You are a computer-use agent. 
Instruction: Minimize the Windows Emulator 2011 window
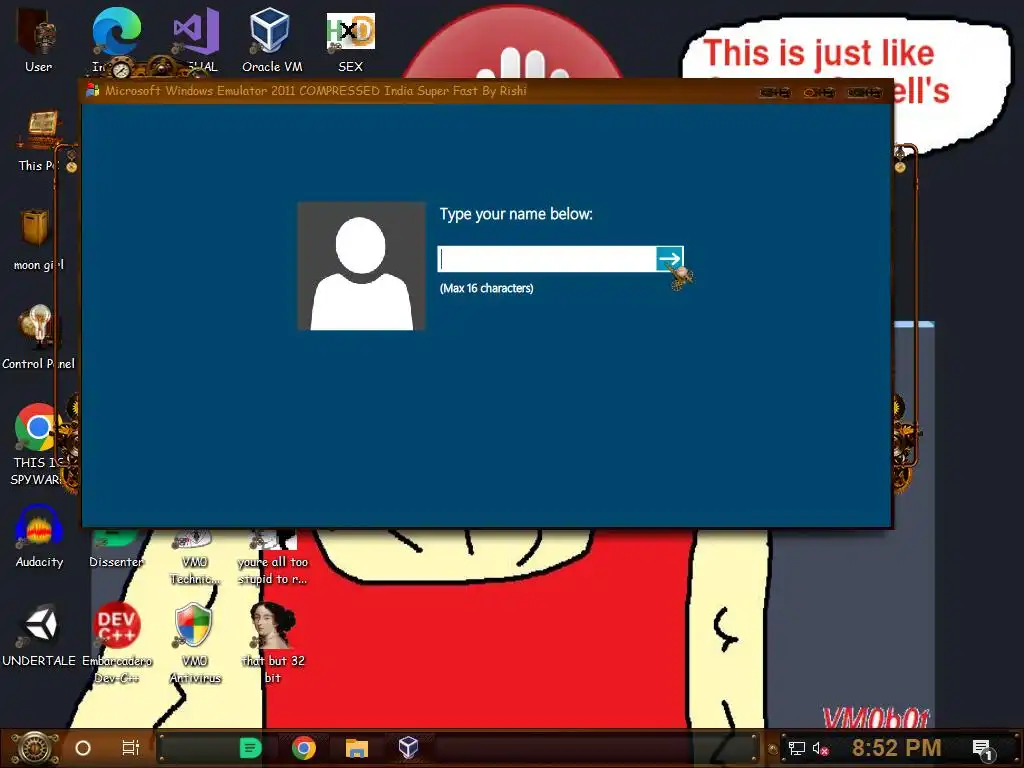coord(775,93)
